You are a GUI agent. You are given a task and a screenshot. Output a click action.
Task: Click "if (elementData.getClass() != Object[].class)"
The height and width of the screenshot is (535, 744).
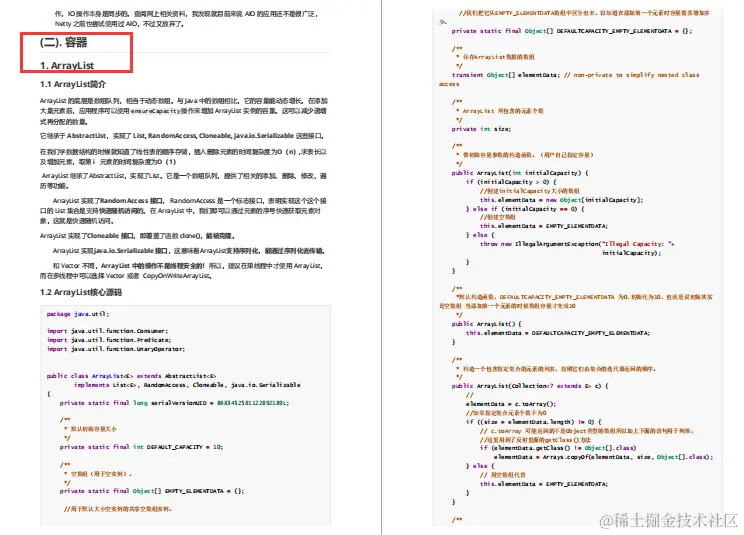pos(558,447)
